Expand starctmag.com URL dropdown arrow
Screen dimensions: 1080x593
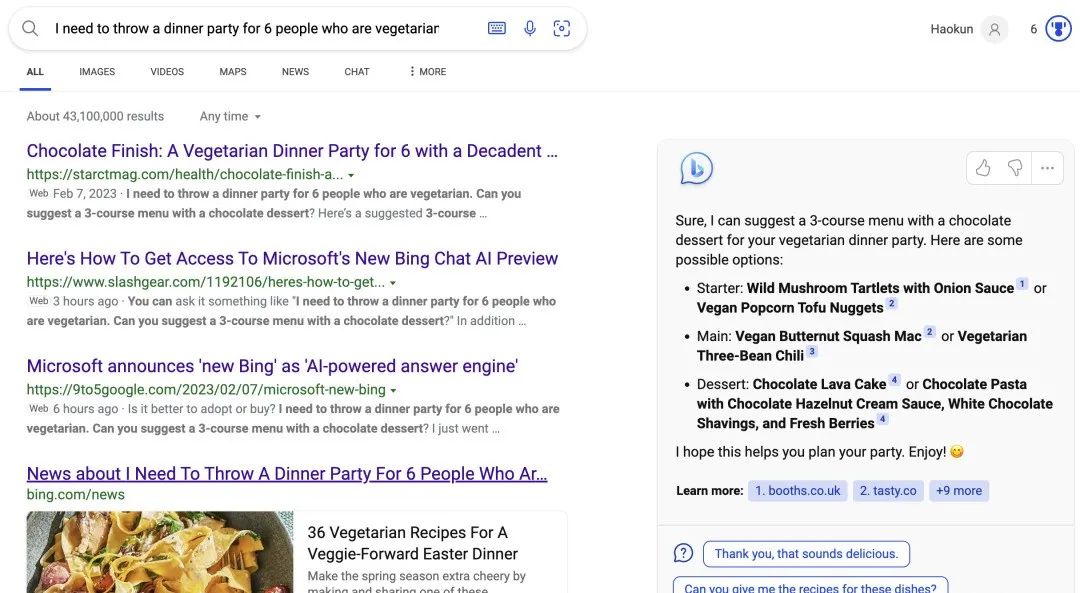pos(351,176)
